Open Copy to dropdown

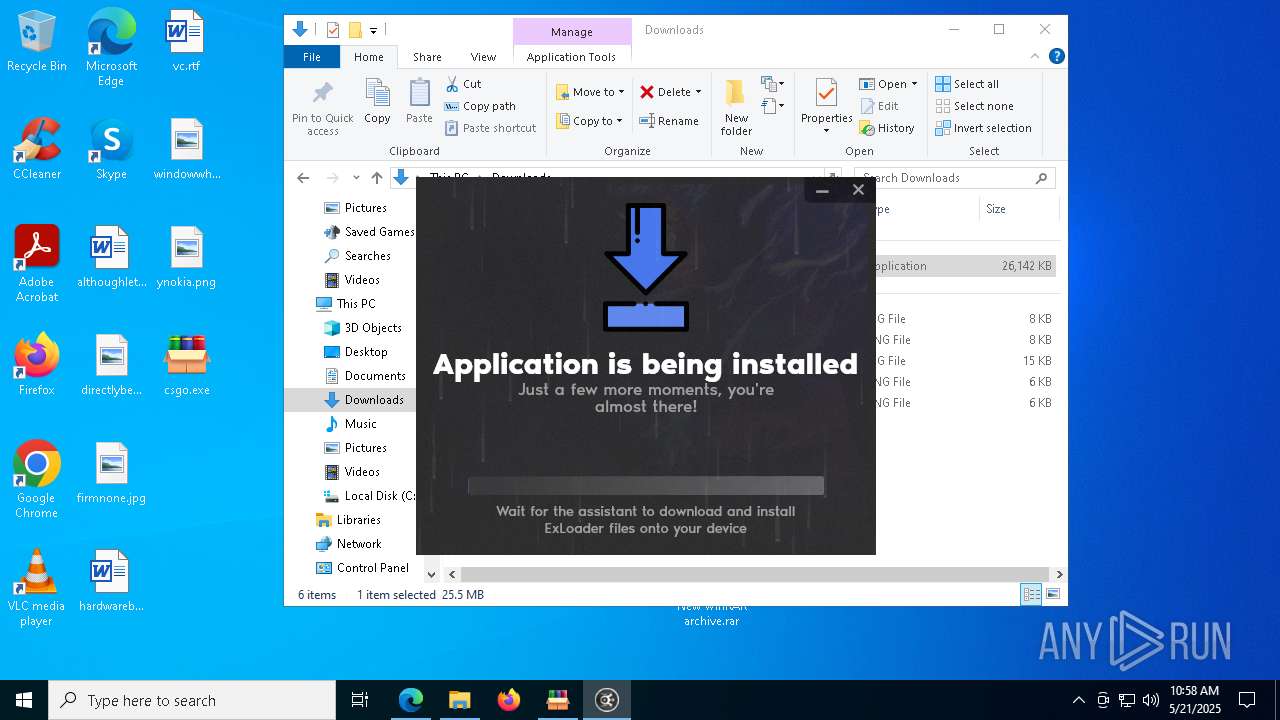590,121
